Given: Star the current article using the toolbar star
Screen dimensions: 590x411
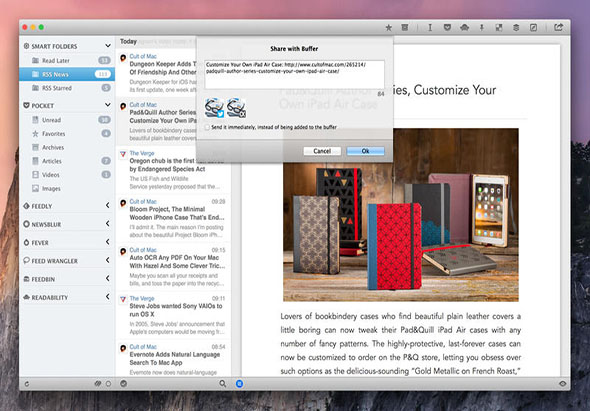Looking at the screenshot, I should pos(389,27).
